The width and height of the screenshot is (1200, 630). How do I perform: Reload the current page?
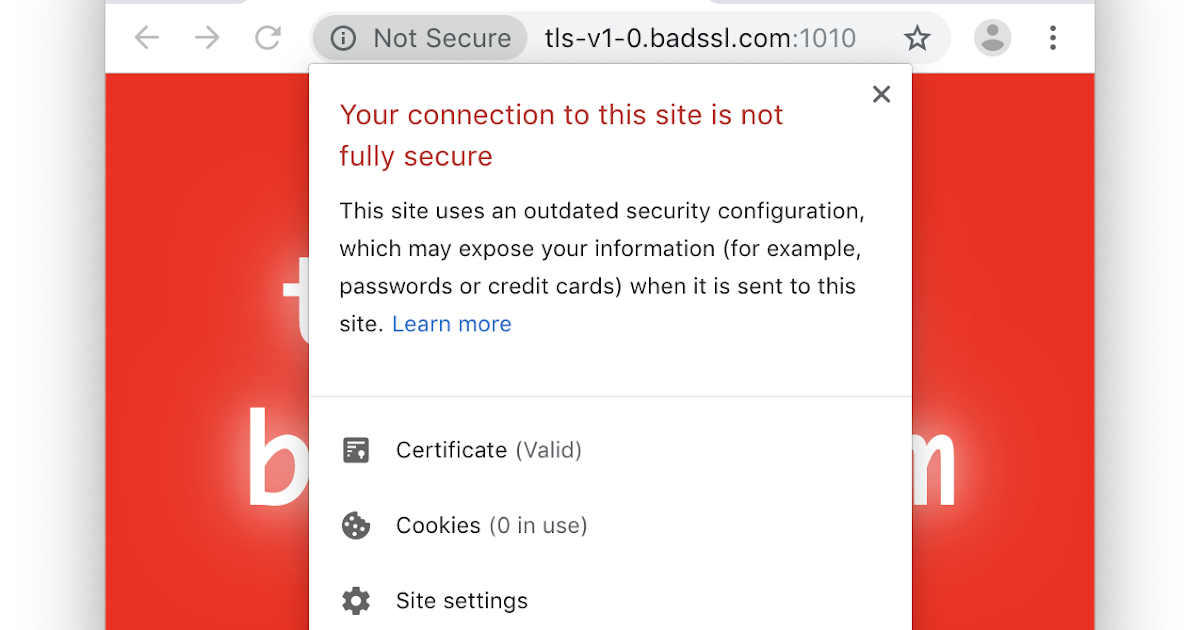(x=267, y=38)
